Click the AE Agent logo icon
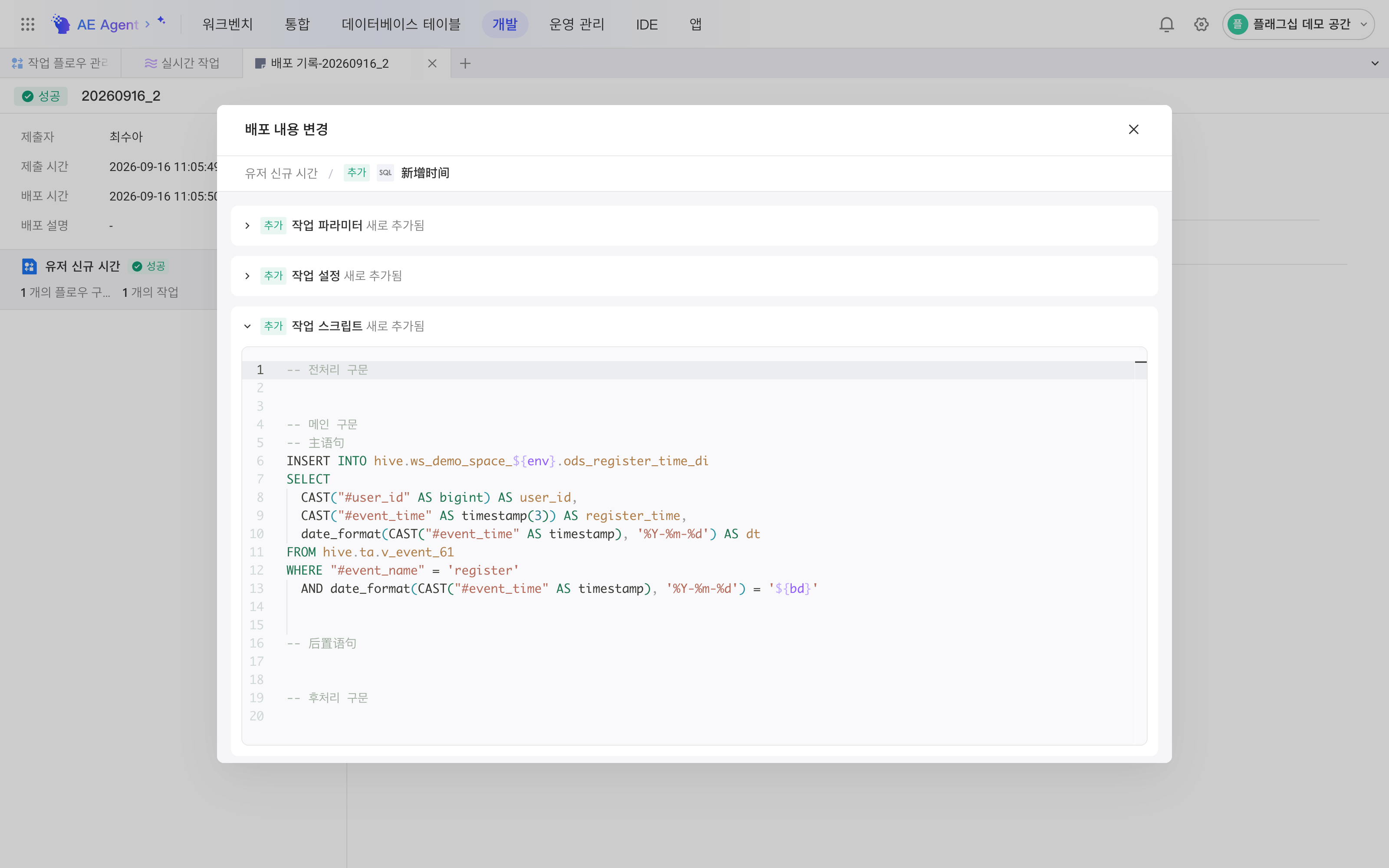1389x868 pixels. (61, 24)
